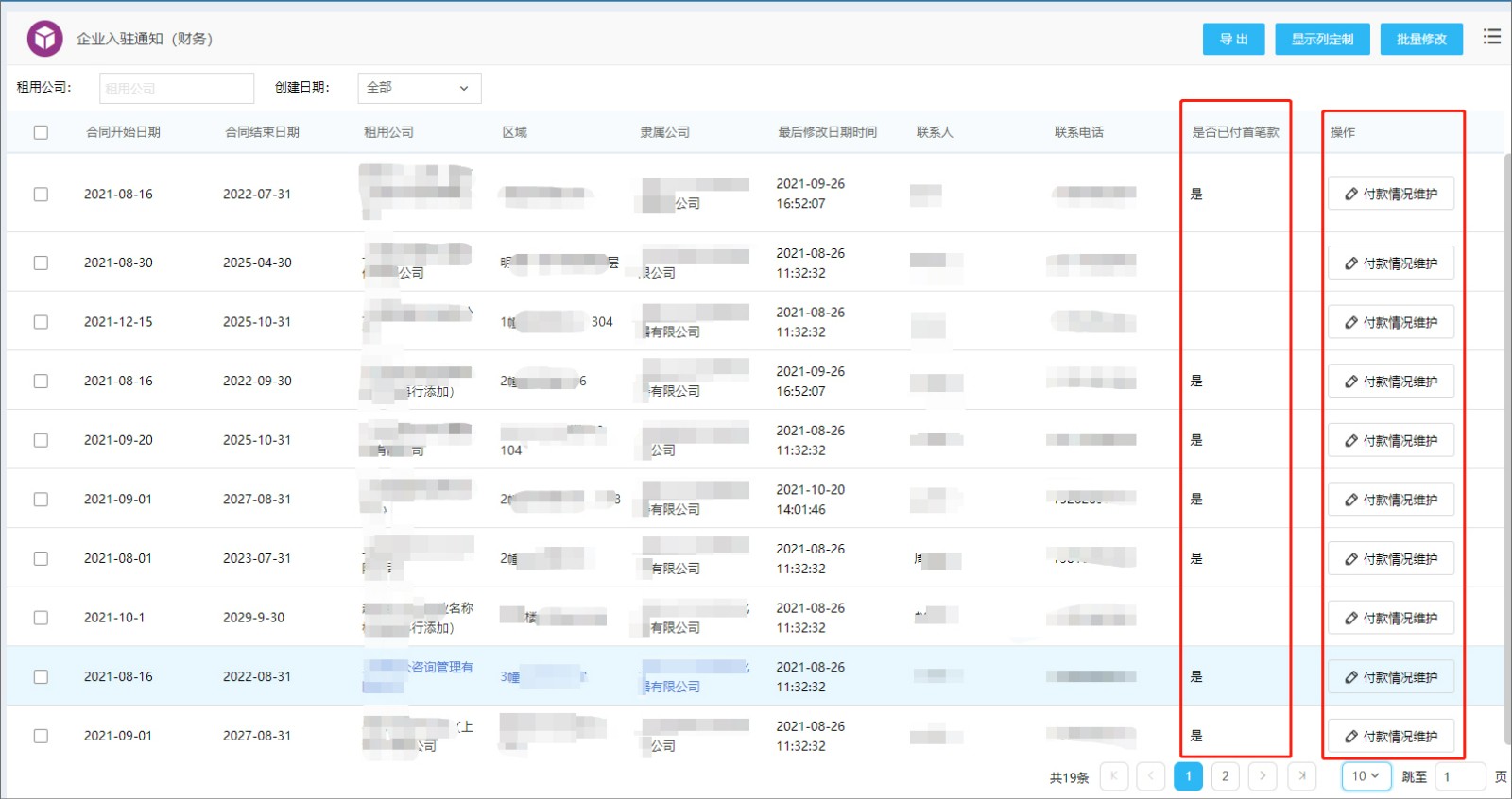Check highlighted row ending 2022-08-31
Viewport: 1512px width, 799px height.
click(41, 676)
